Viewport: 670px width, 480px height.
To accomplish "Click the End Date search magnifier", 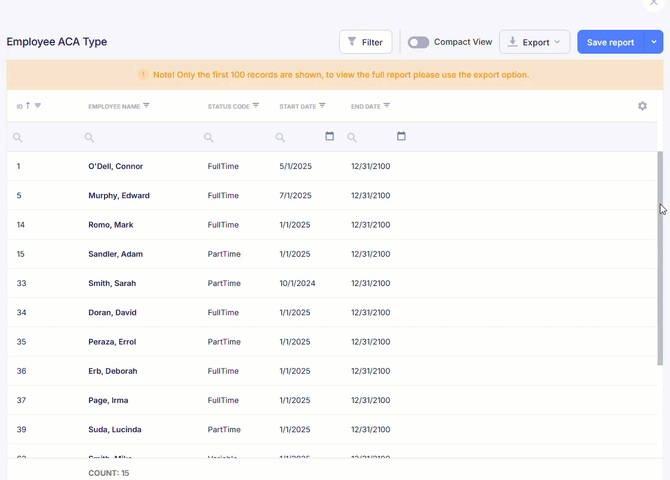I will [x=352, y=137].
